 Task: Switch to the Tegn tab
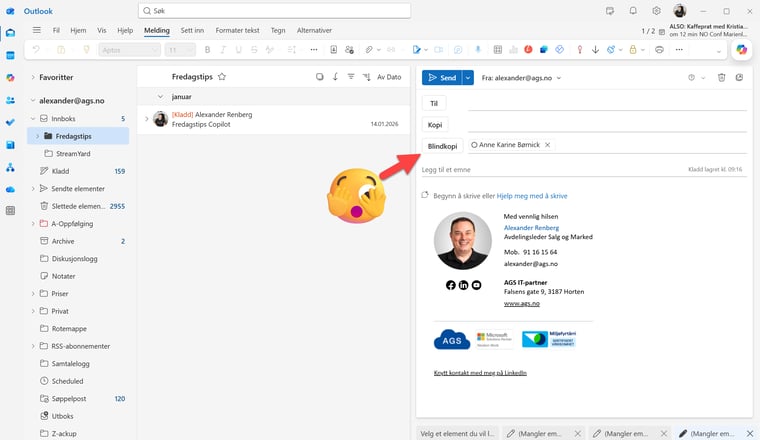click(278, 30)
